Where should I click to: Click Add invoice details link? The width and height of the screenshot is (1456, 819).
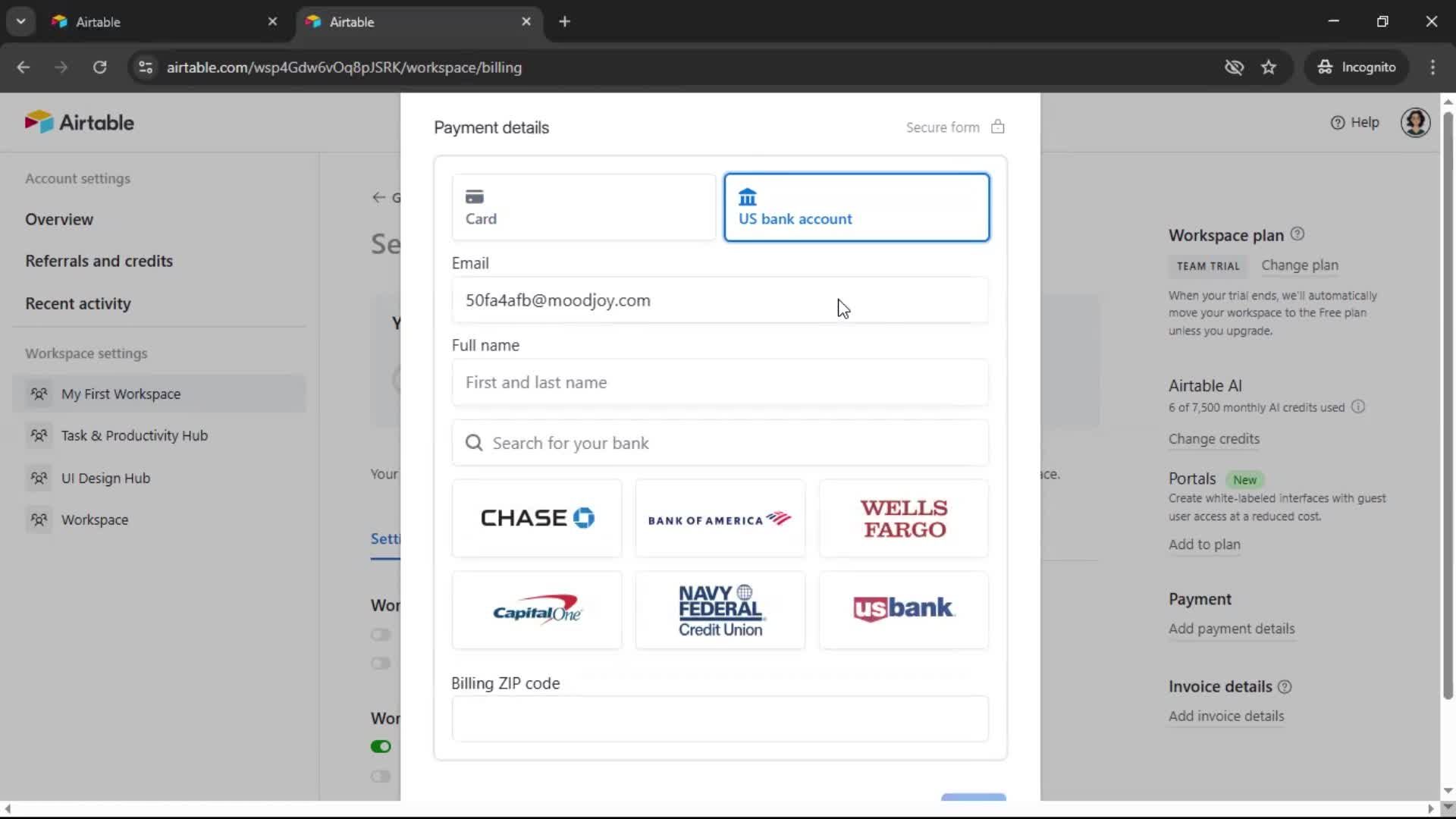click(1226, 716)
